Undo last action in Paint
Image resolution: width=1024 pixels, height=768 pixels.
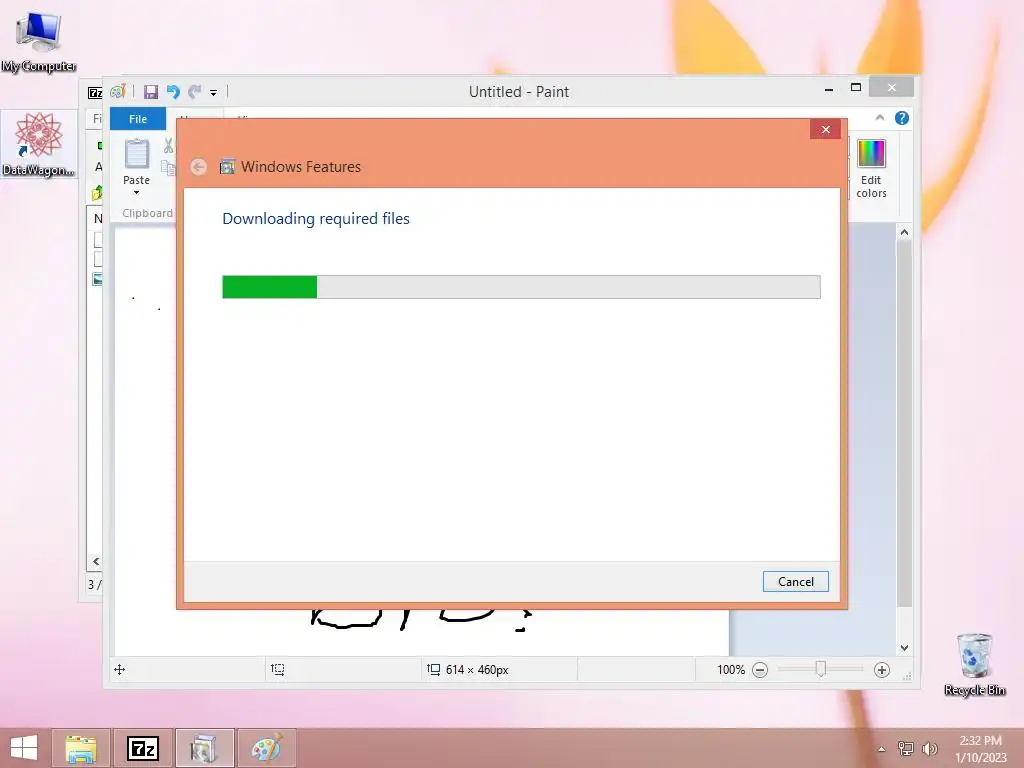click(x=173, y=92)
